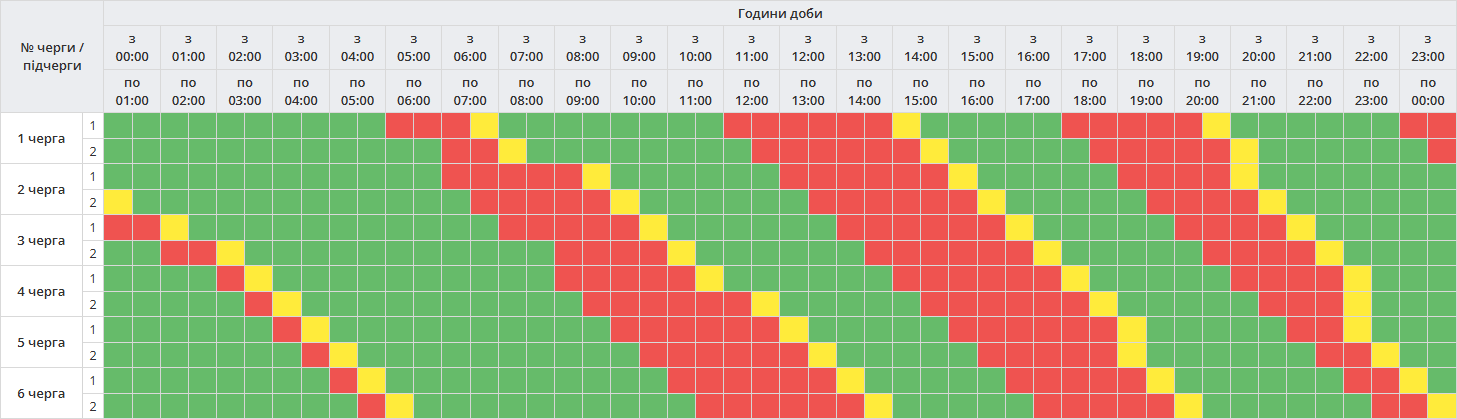This screenshot has height=419, width=1457.
Task: Click the 'з 18:00' column header
Action: (1146, 48)
